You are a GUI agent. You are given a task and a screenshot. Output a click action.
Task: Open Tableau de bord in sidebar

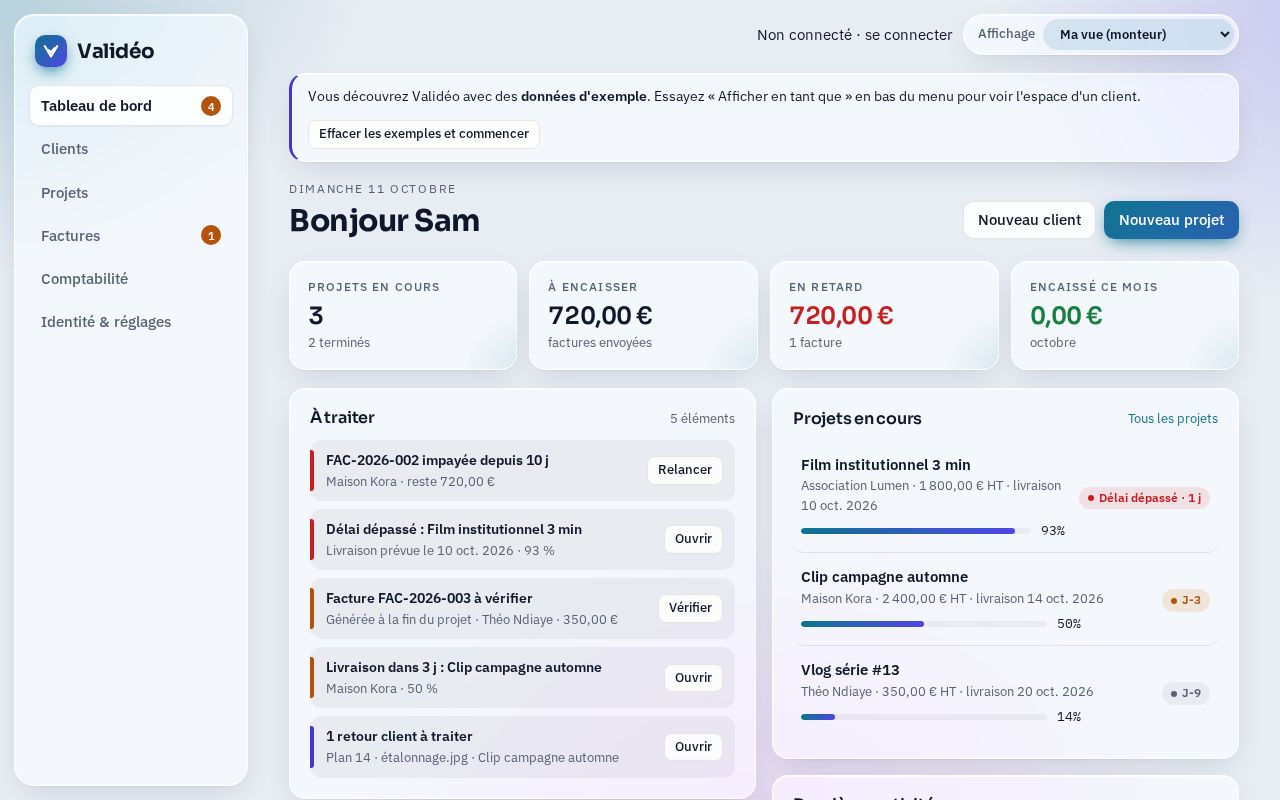131,106
